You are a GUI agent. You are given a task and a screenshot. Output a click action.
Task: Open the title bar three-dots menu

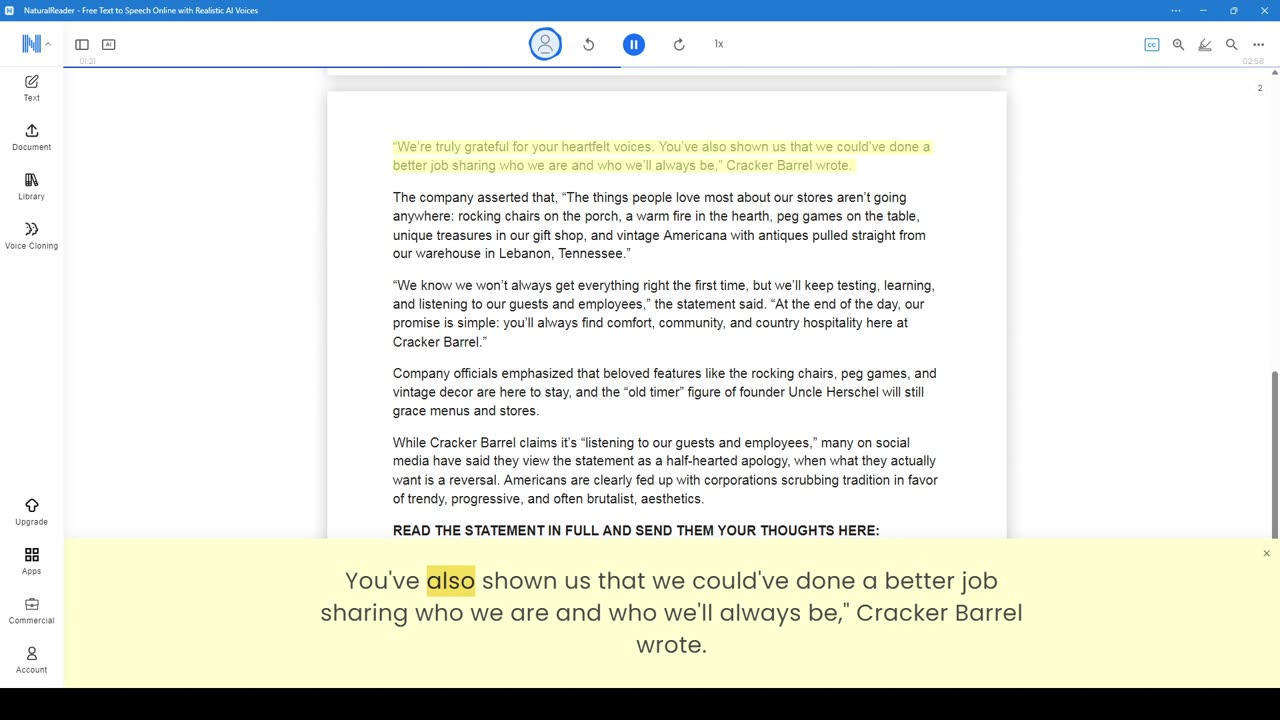click(x=1175, y=10)
